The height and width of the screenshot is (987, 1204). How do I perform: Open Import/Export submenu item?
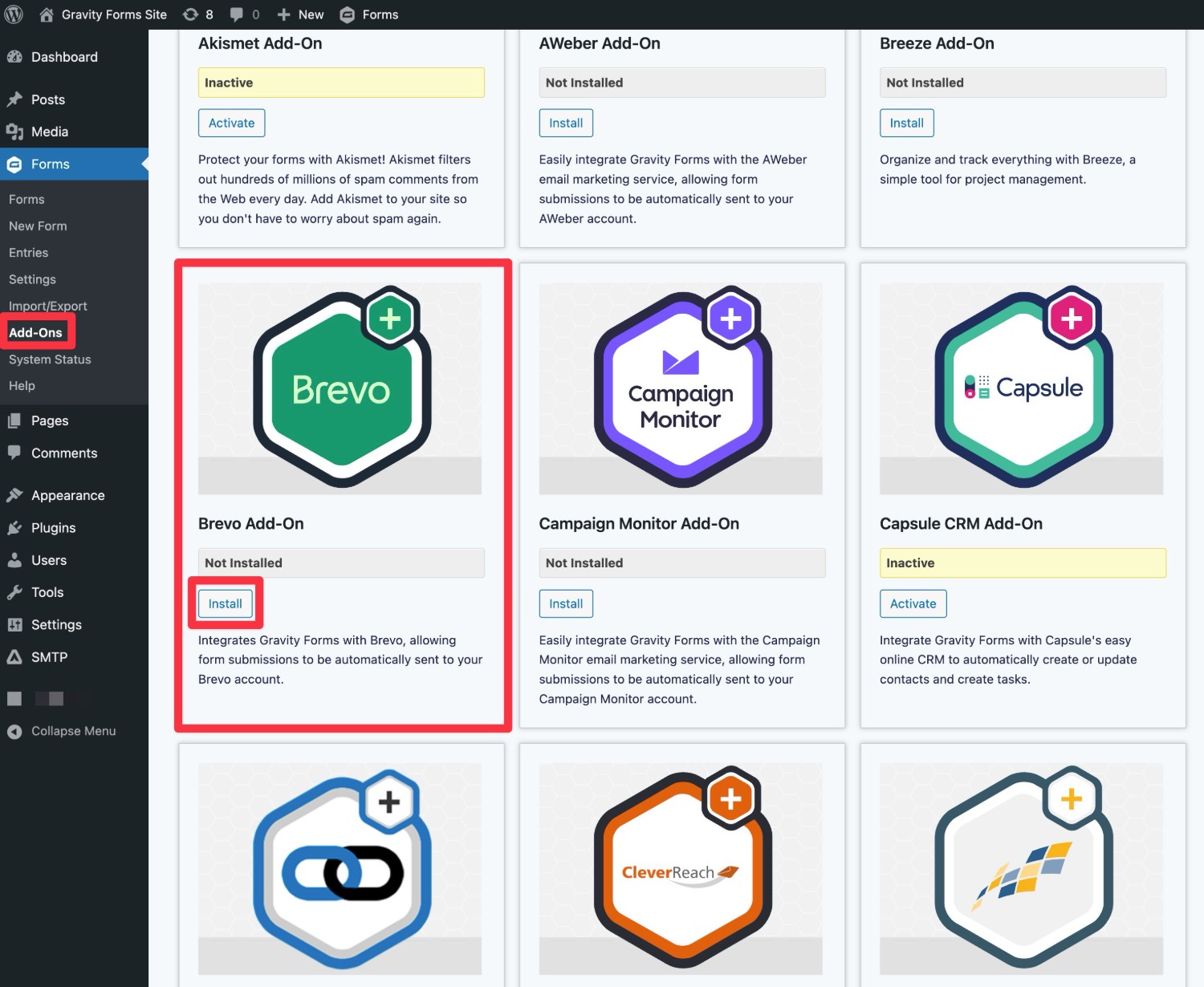coord(48,306)
